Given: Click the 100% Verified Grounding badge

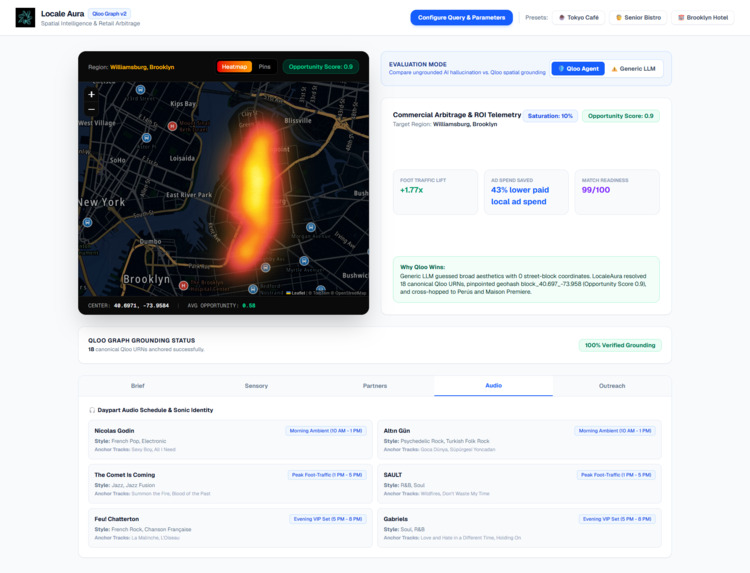Looking at the screenshot, I should pos(620,345).
